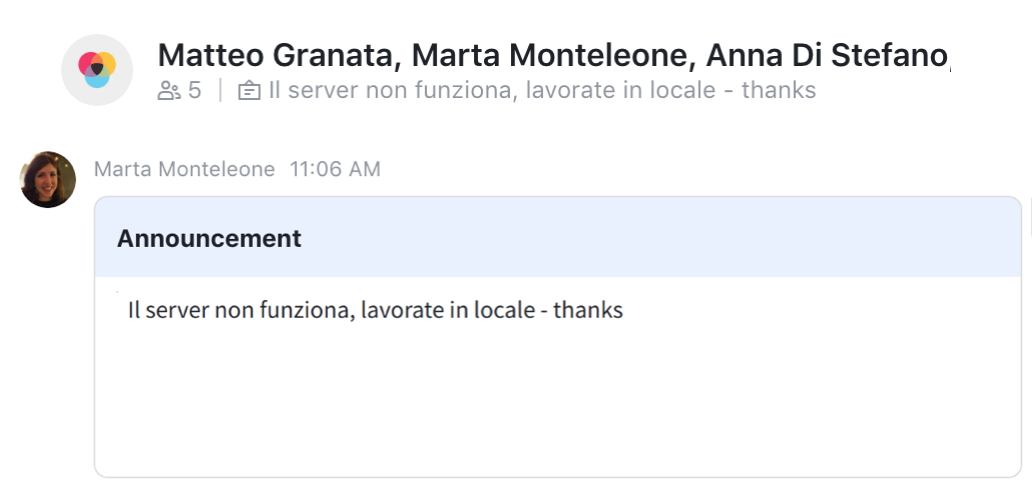Click the pinned announcement icon in the header

(x=249, y=91)
